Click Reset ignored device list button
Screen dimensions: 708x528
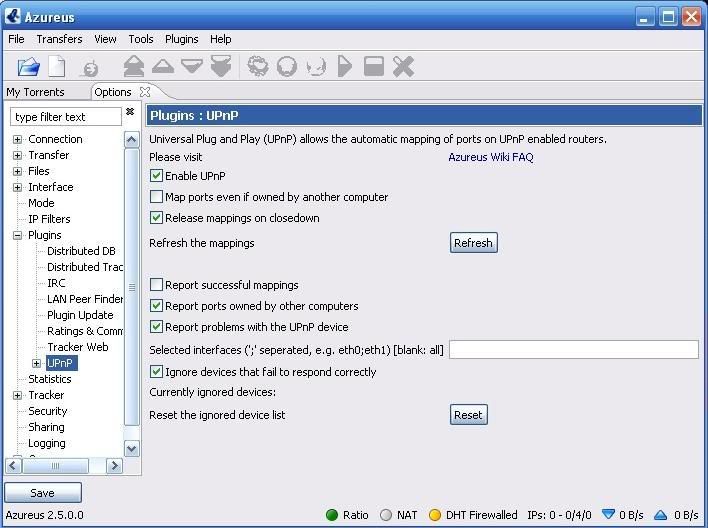pos(469,415)
